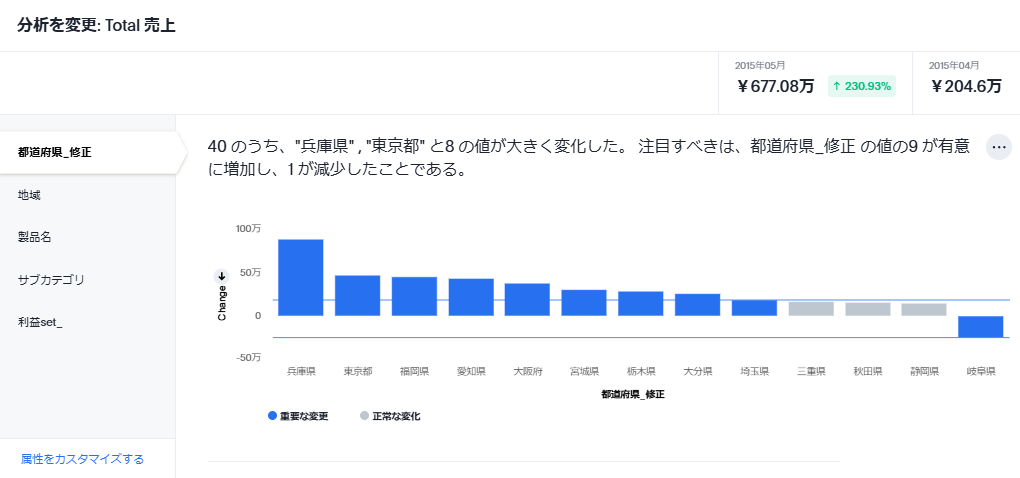Click the 兵庫県 bar in the chart
Screen dimensions: 1020x478
tap(301, 277)
